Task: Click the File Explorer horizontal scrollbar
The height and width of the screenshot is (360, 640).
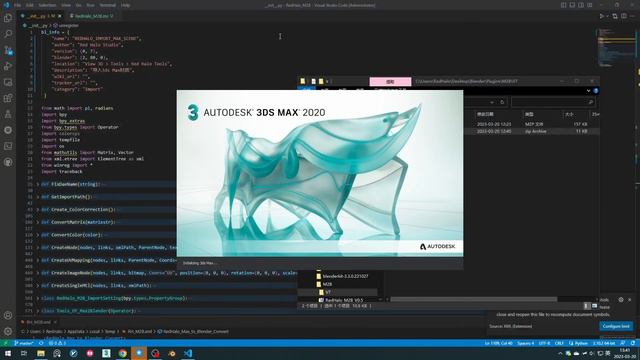Action: click(473, 299)
